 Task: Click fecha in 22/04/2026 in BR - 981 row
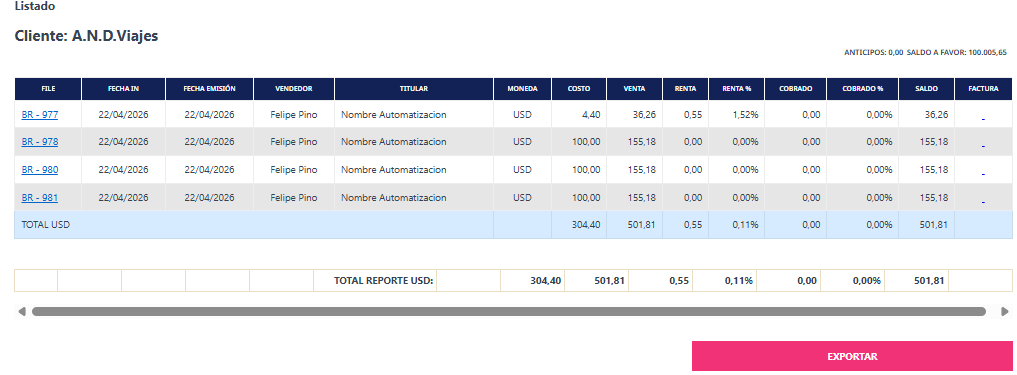click(123, 198)
